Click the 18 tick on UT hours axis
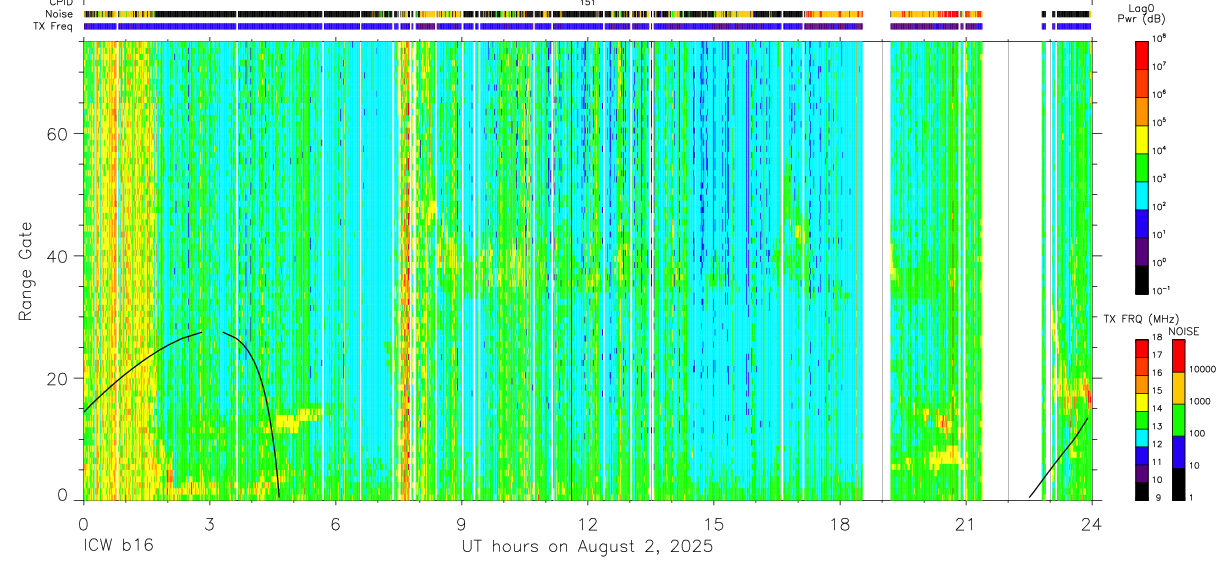 coord(840,523)
